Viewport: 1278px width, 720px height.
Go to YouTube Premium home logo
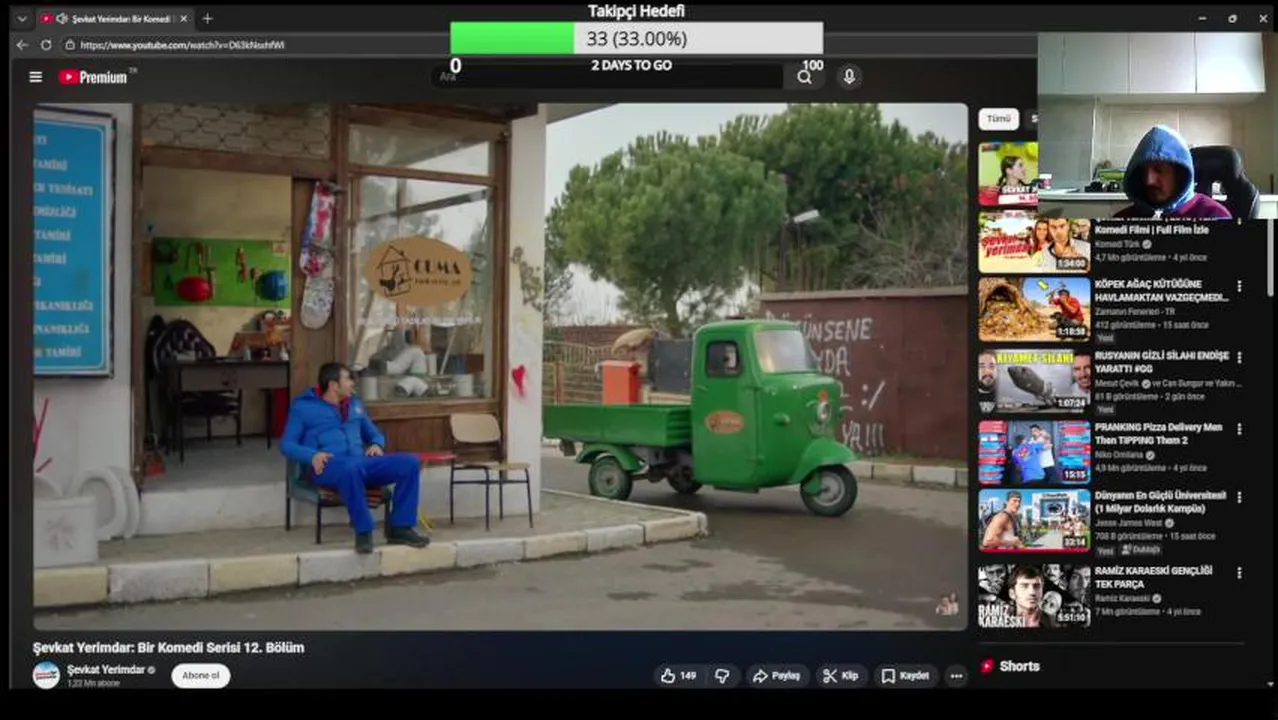point(95,77)
